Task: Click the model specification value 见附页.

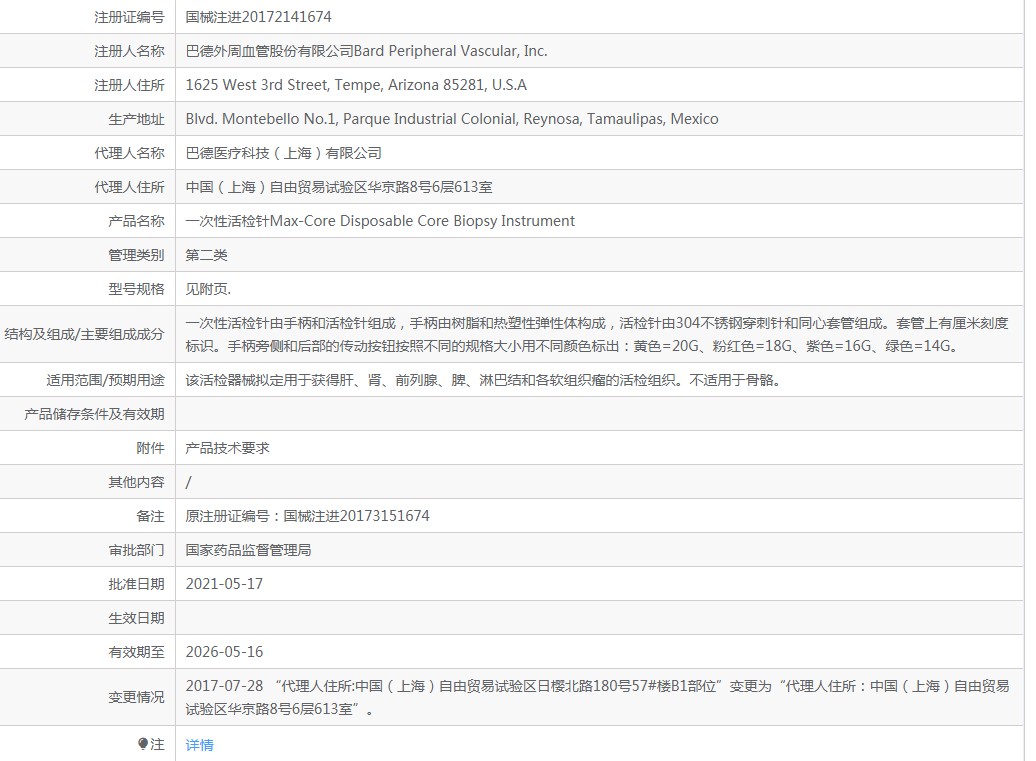Action: [x=208, y=289]
